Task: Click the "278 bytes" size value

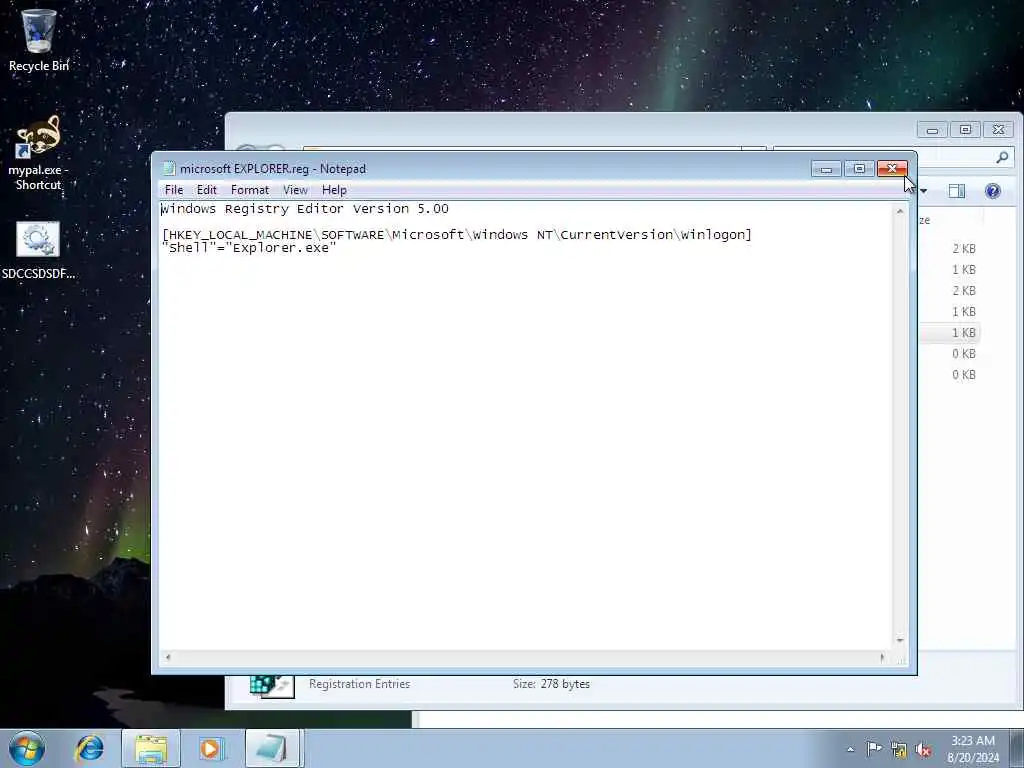Action: coord(565,684)
